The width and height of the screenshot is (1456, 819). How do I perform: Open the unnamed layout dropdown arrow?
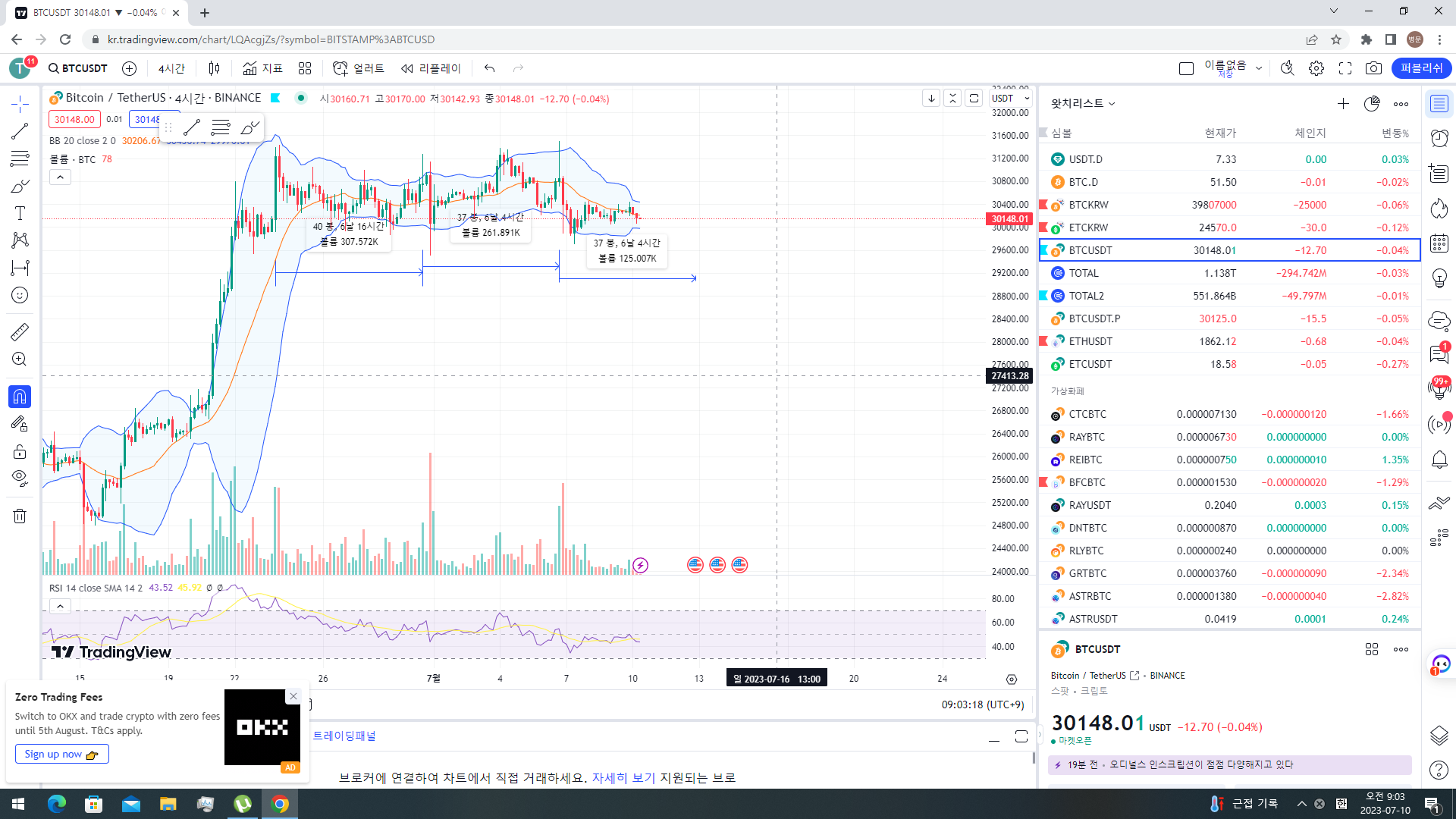point(1259,68)
